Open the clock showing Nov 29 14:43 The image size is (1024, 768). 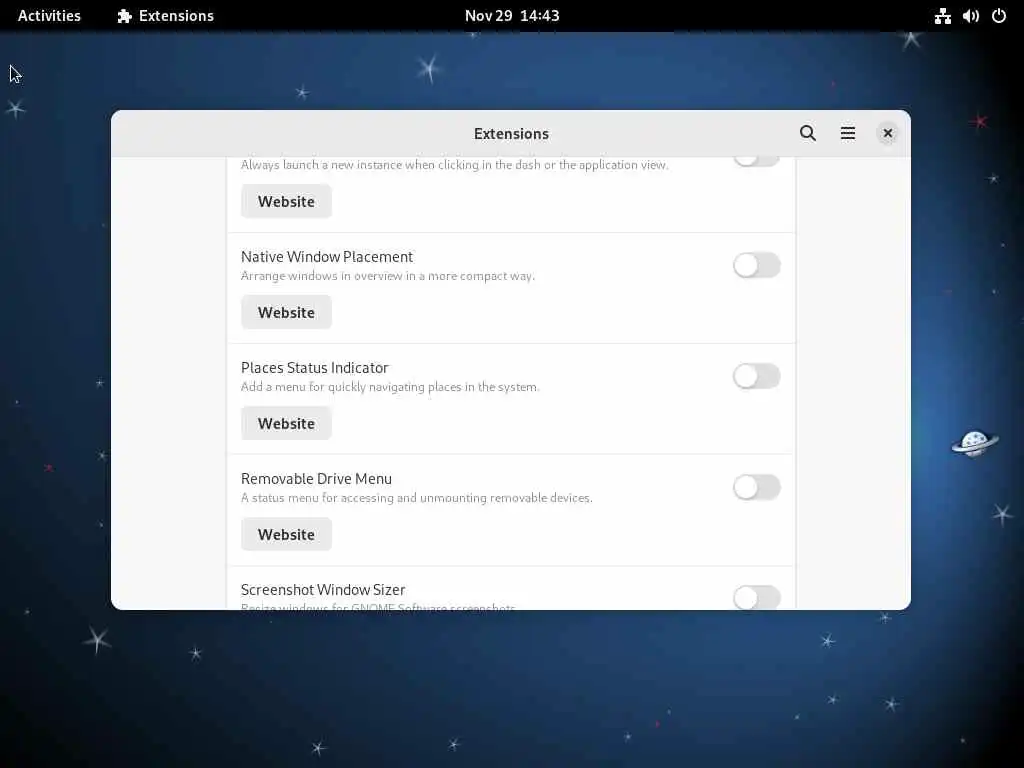[x=512, y=16]
